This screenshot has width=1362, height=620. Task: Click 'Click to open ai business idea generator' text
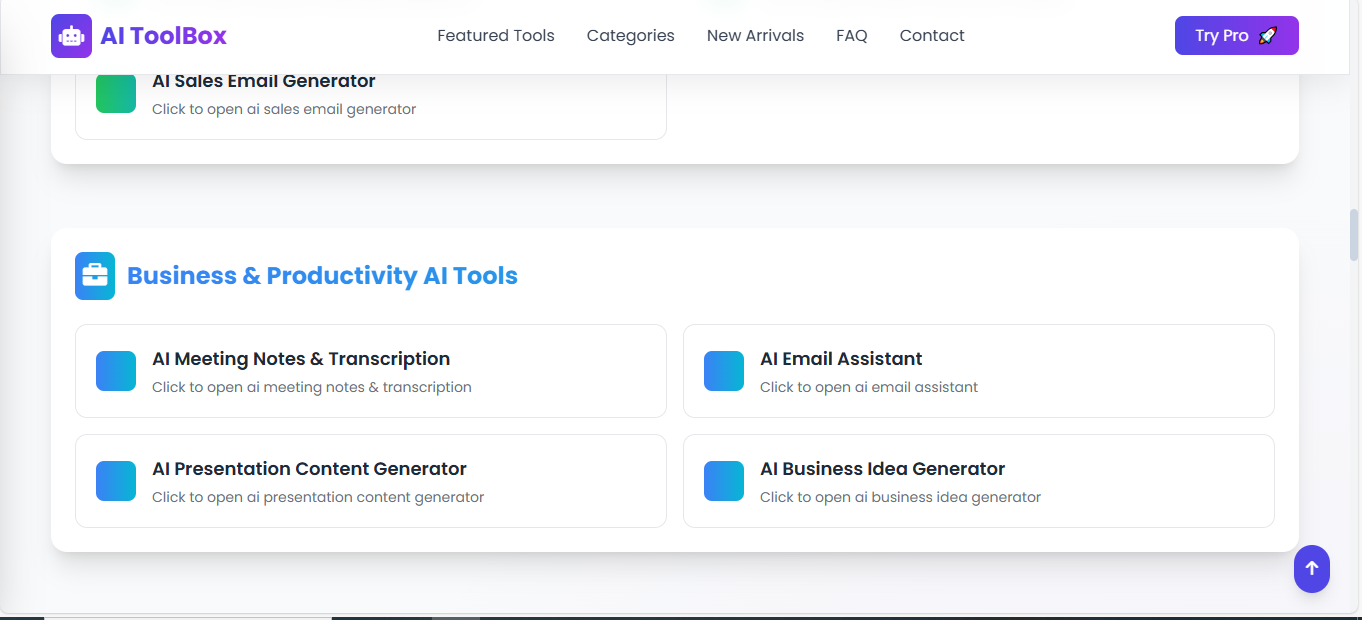click(x=900, y=497)
